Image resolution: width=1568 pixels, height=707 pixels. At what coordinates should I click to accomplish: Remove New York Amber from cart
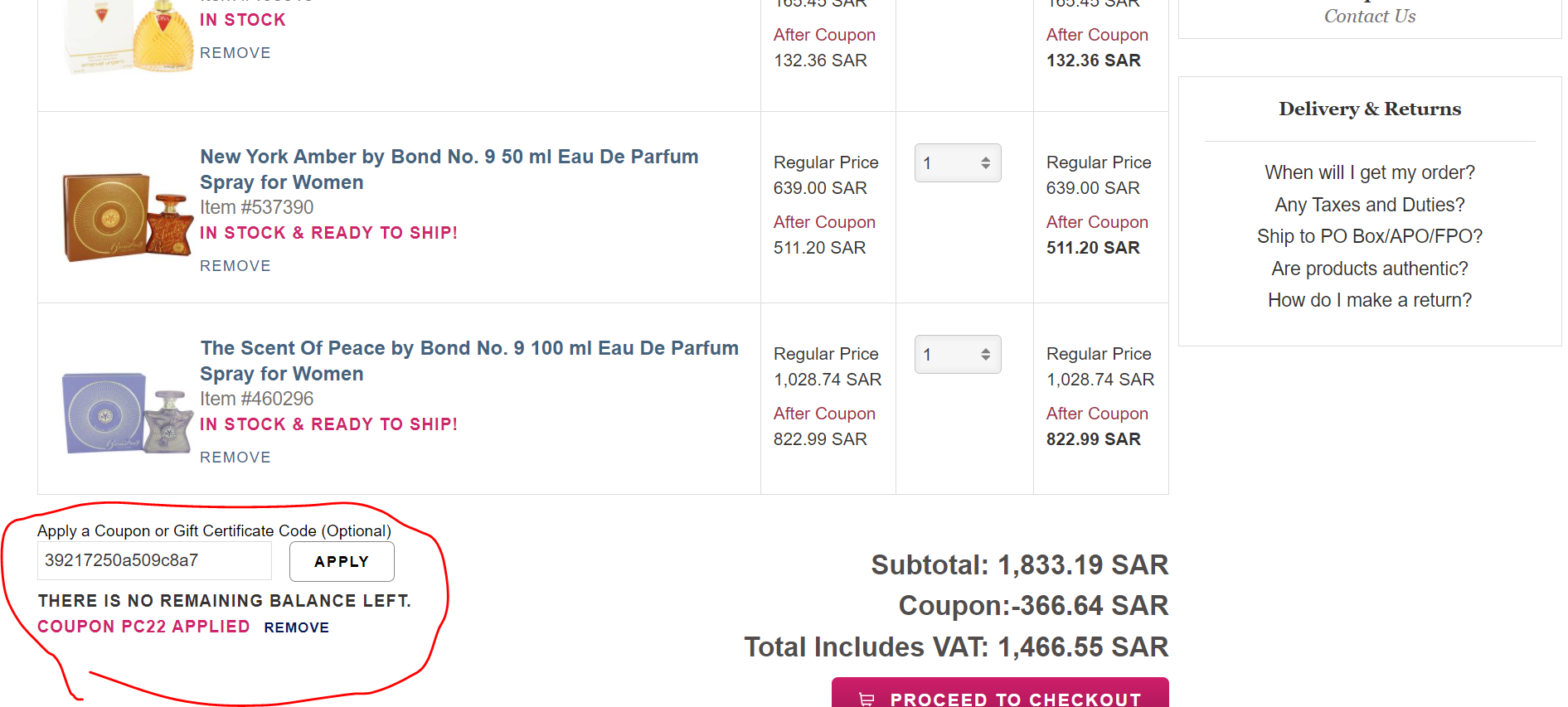tap(235, 266)
